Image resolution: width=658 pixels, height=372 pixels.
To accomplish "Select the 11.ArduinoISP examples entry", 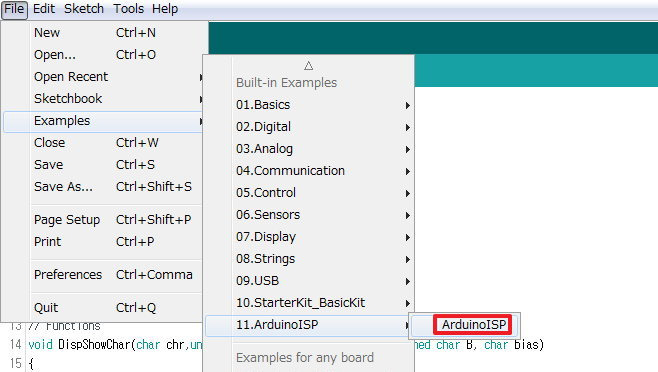I will tap(308, 325).
